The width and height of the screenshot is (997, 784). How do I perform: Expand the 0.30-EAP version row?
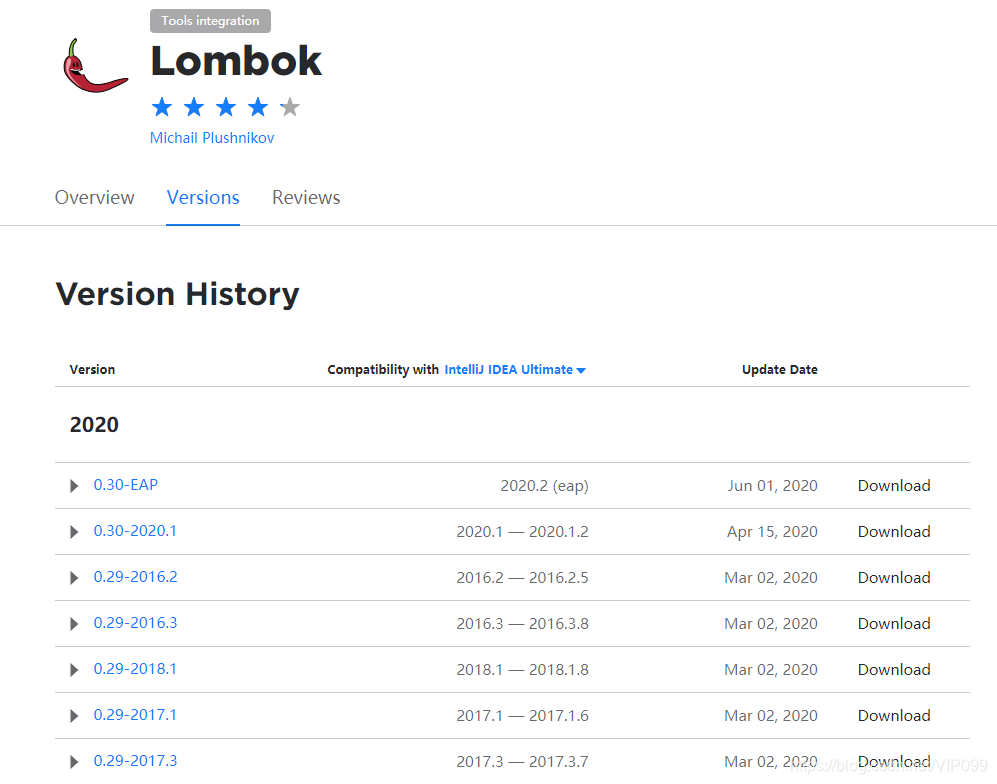coord(73,485)
